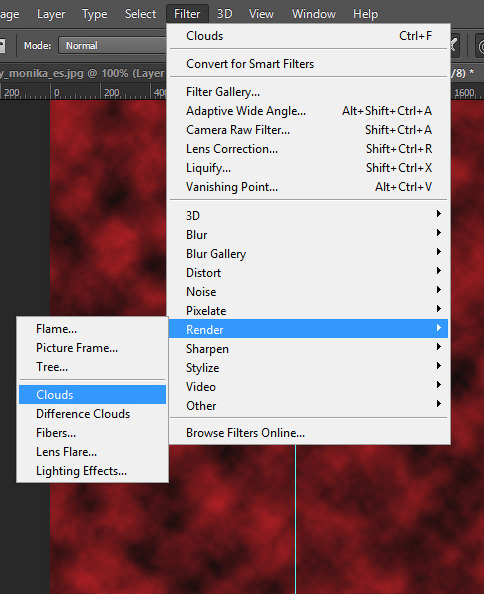
Task: Choose Browse Filters Online
Action: click(x=309, y=433)
